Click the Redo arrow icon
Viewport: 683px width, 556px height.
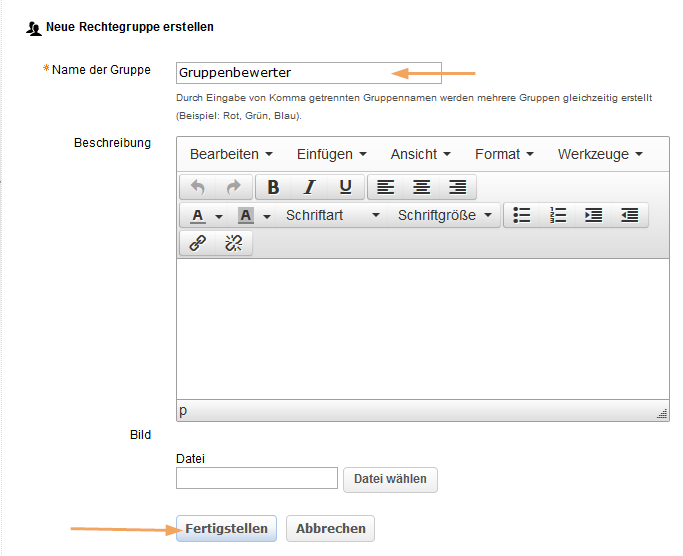[233, 187]
